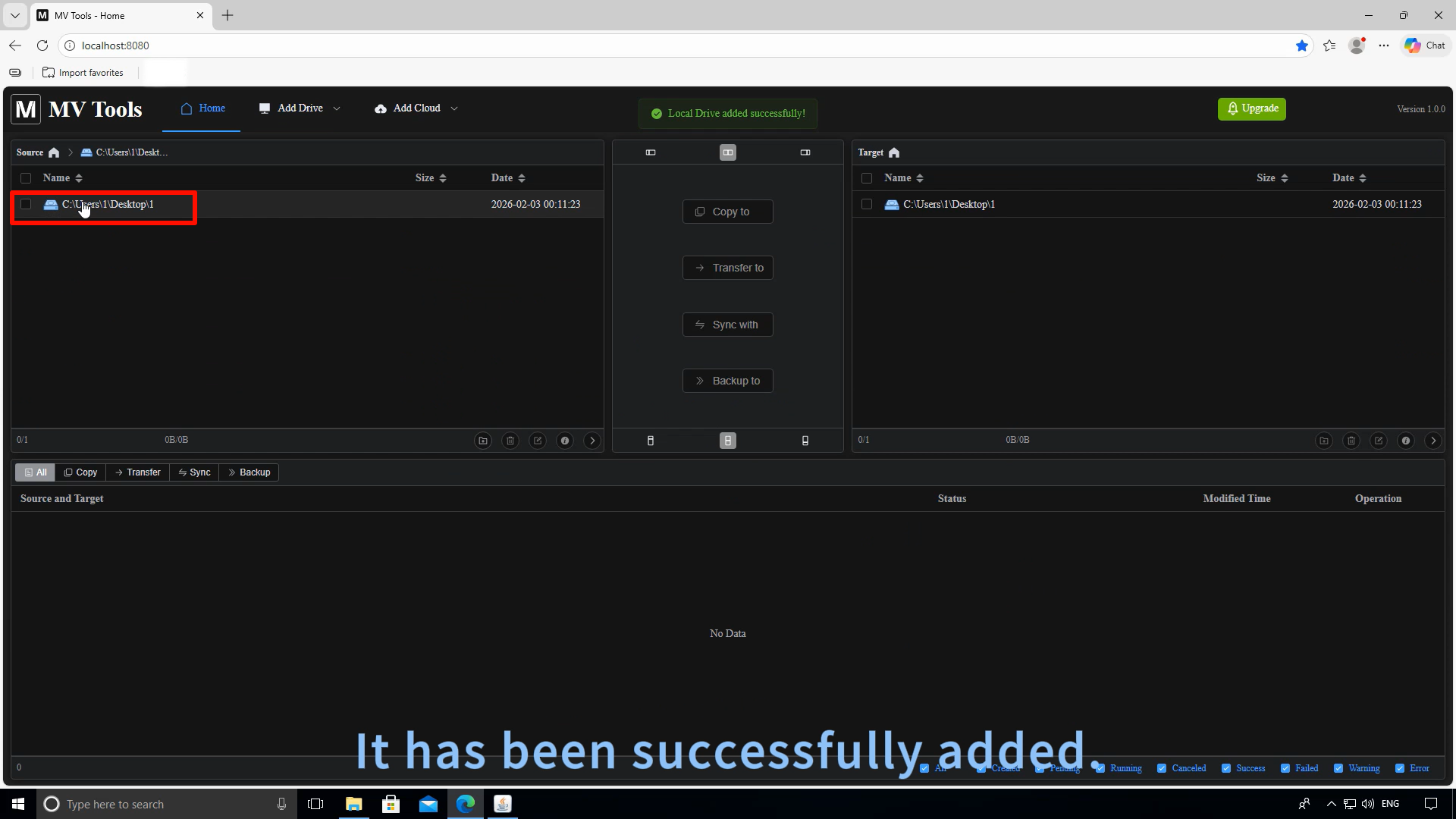Select the left-panel layout view icon
This screenshot has width=1456, height=819.
click(x=651, y=152)
